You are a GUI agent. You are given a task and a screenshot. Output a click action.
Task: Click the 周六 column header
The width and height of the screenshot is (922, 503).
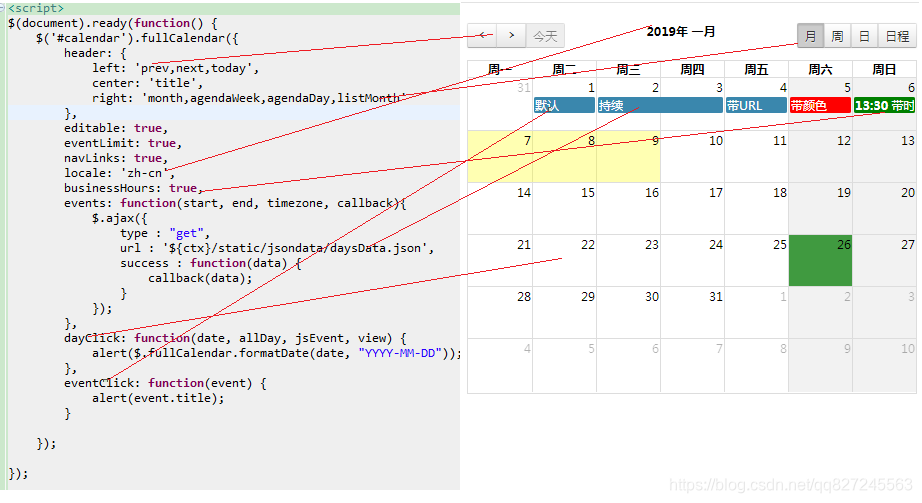[820, 69]
